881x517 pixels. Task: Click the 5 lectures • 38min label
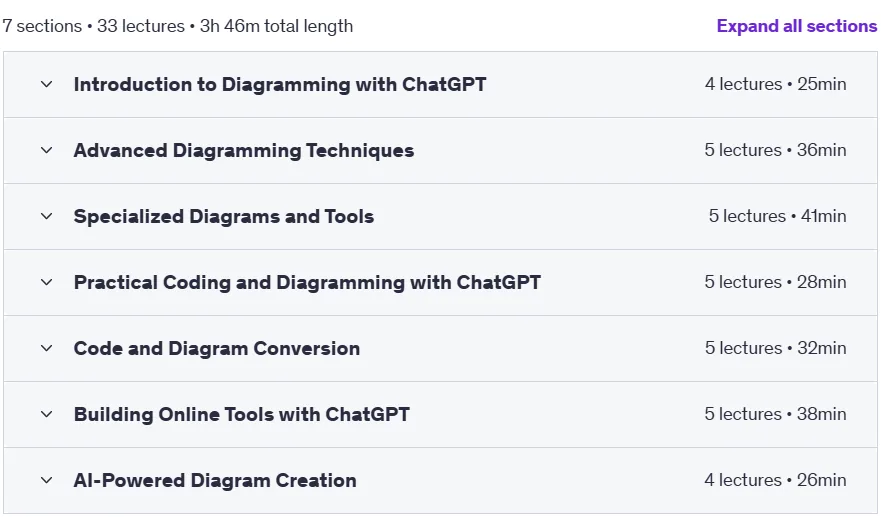[775, 414]
